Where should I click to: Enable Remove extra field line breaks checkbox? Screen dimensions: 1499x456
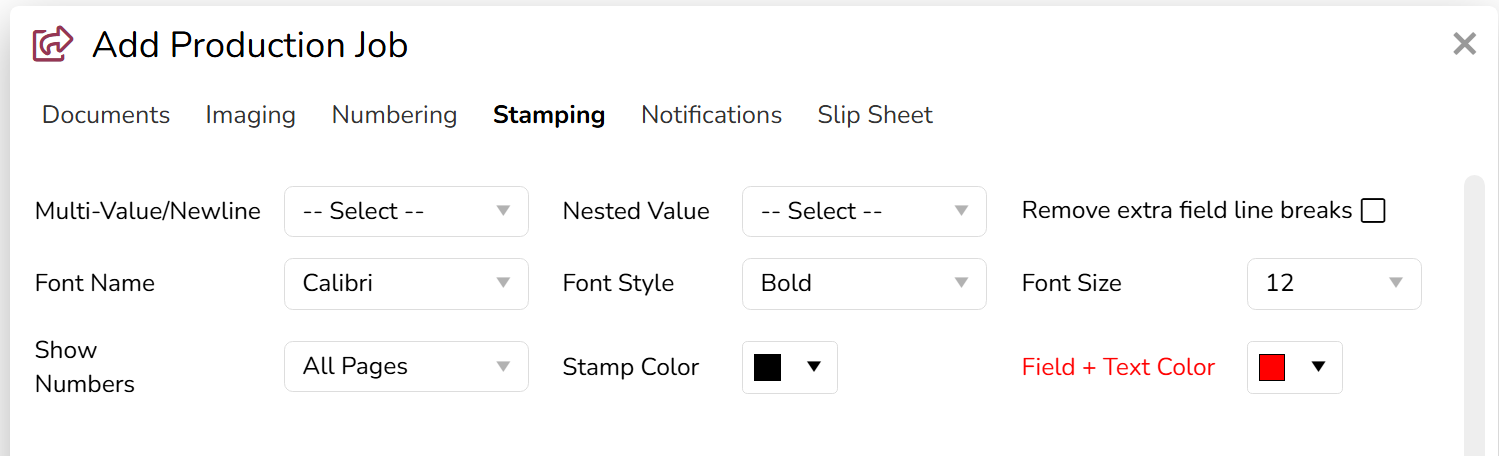[1373, 211]
